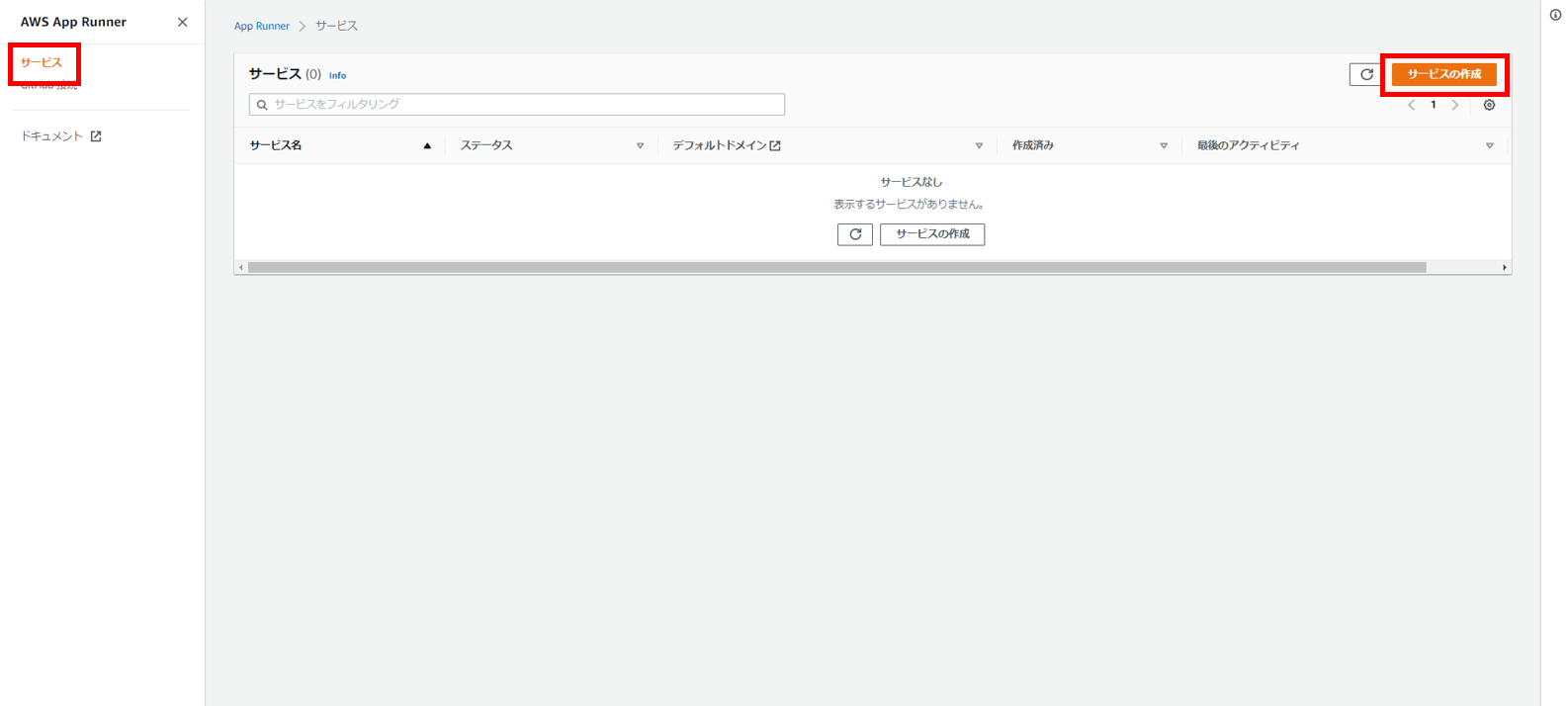Click the refresh button in the empty state
1568x706 pixels.
855,234
